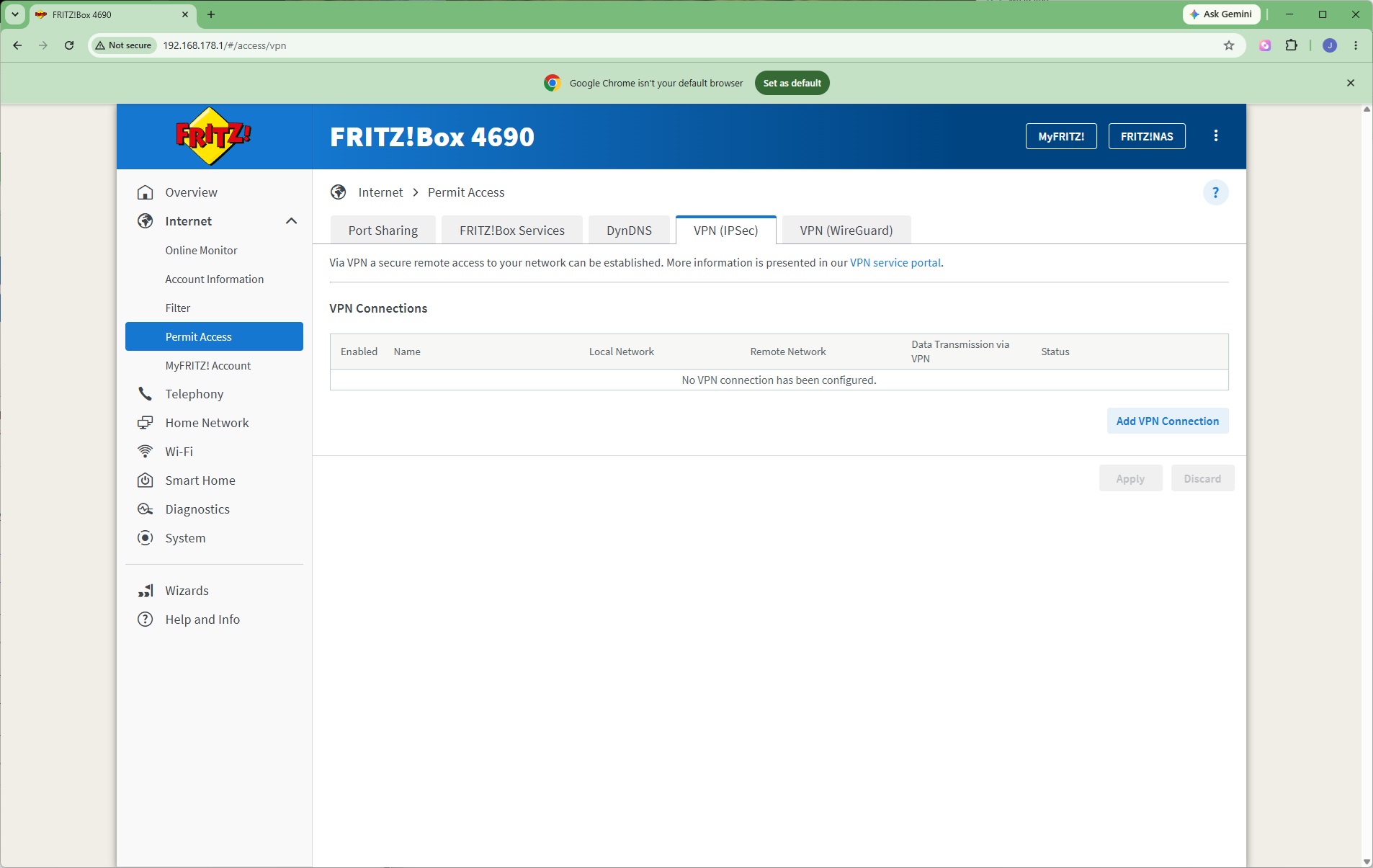Click the address bar URL

225,45
